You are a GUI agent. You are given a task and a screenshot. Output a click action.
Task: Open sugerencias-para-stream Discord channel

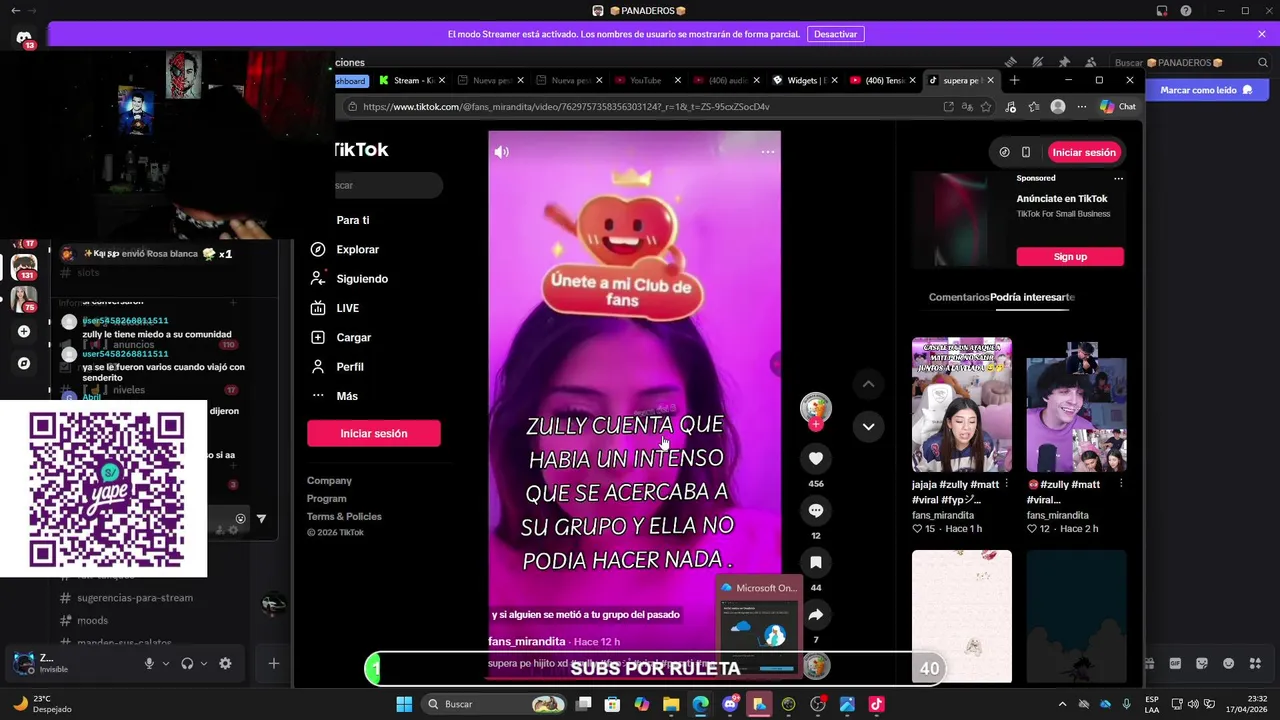[x=125, y=598]
